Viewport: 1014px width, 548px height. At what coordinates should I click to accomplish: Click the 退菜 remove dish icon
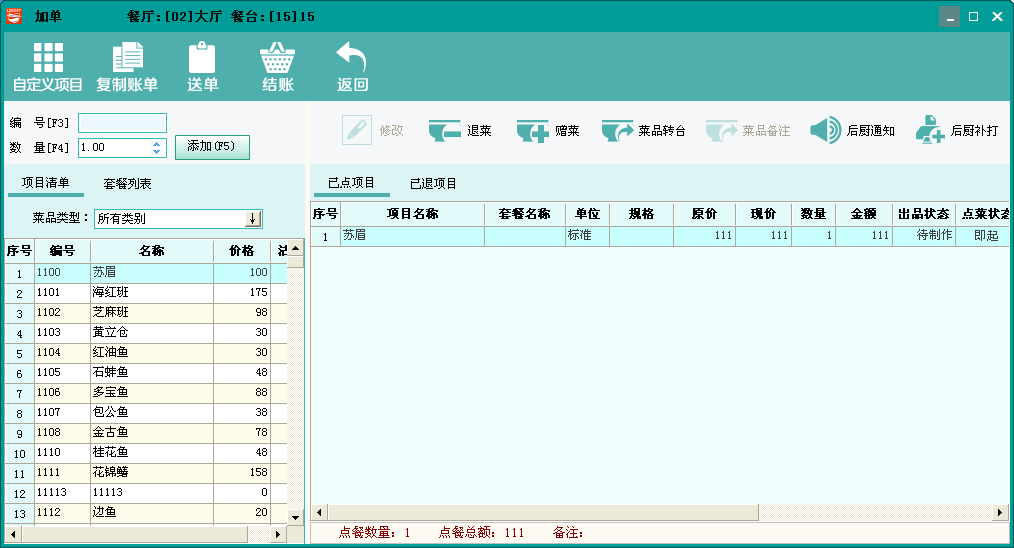click(444, 131)
